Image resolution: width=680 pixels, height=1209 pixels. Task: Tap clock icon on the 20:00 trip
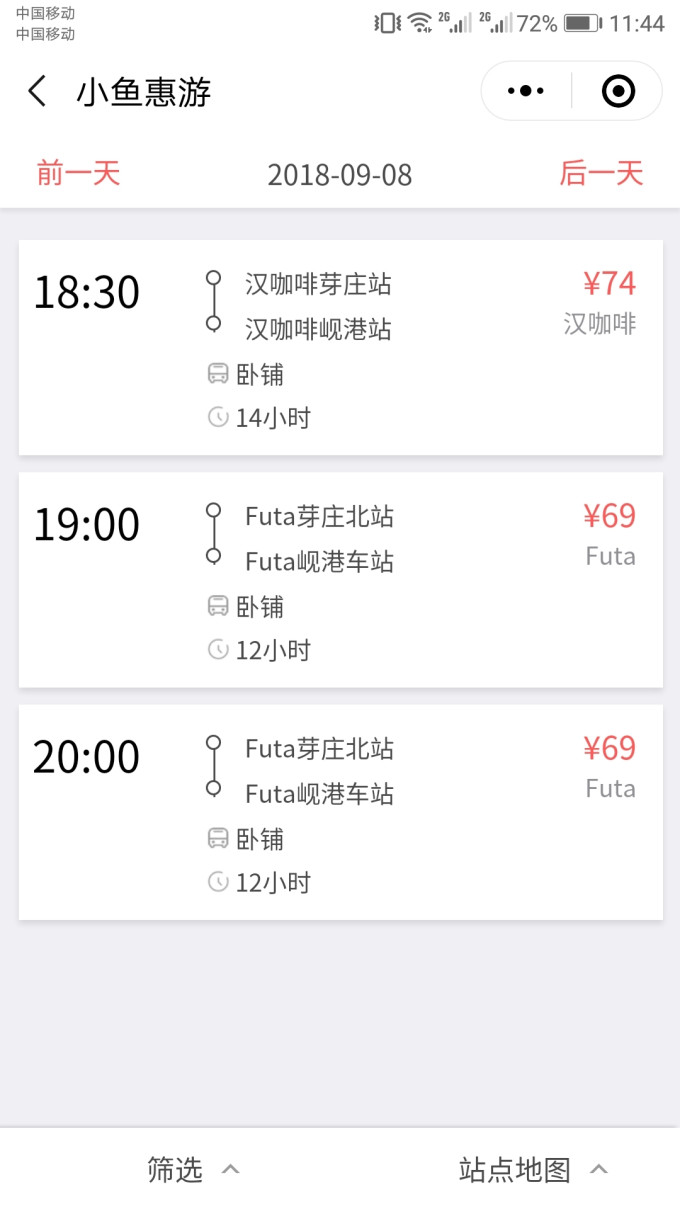click(218, 881)
